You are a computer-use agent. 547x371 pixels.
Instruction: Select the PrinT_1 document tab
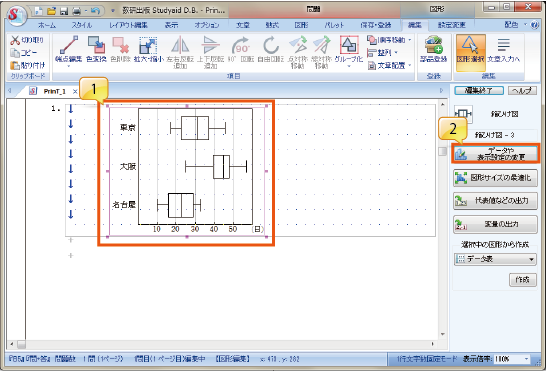pyautogui.click(x=54, y=91)
